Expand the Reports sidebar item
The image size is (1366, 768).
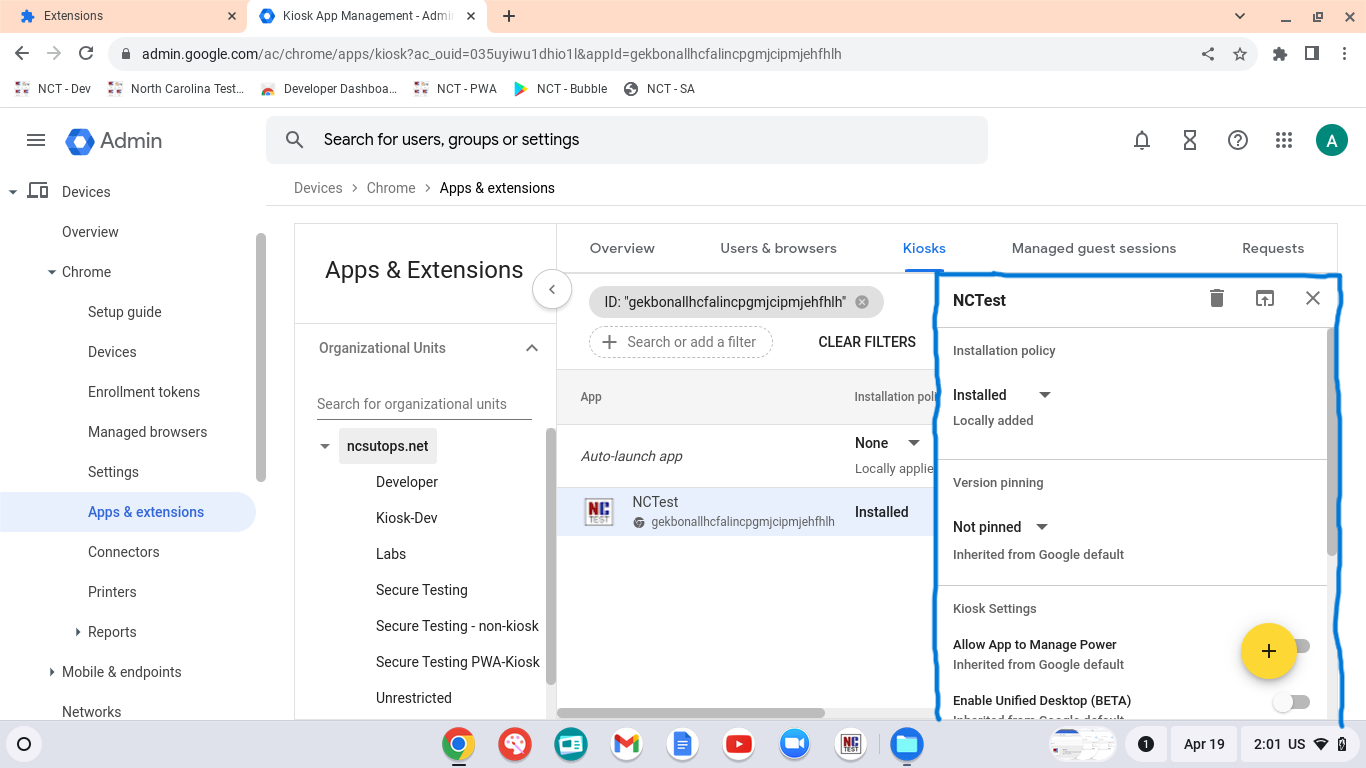pos(78,632)
